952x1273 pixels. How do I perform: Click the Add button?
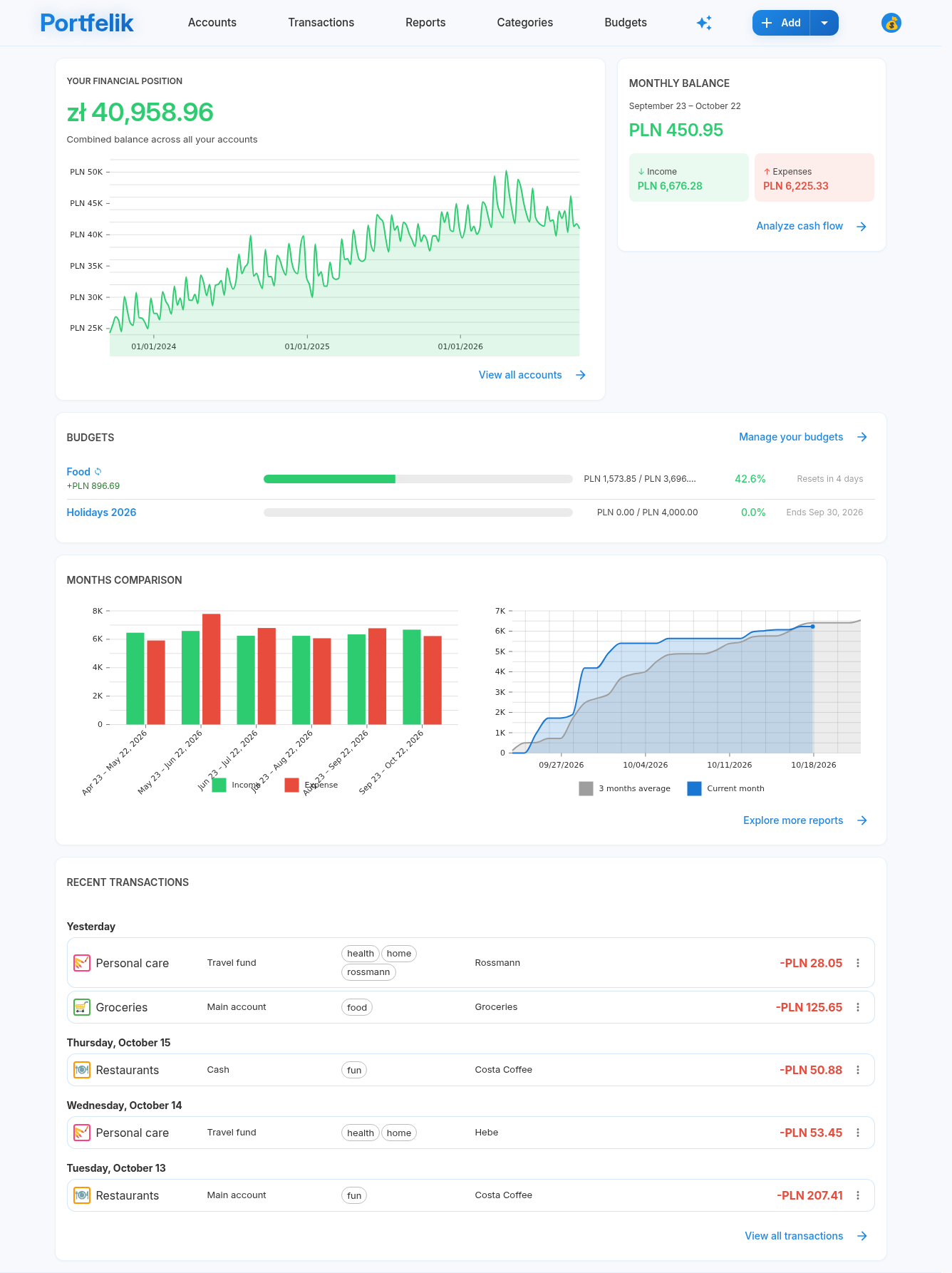coord(781,23)
